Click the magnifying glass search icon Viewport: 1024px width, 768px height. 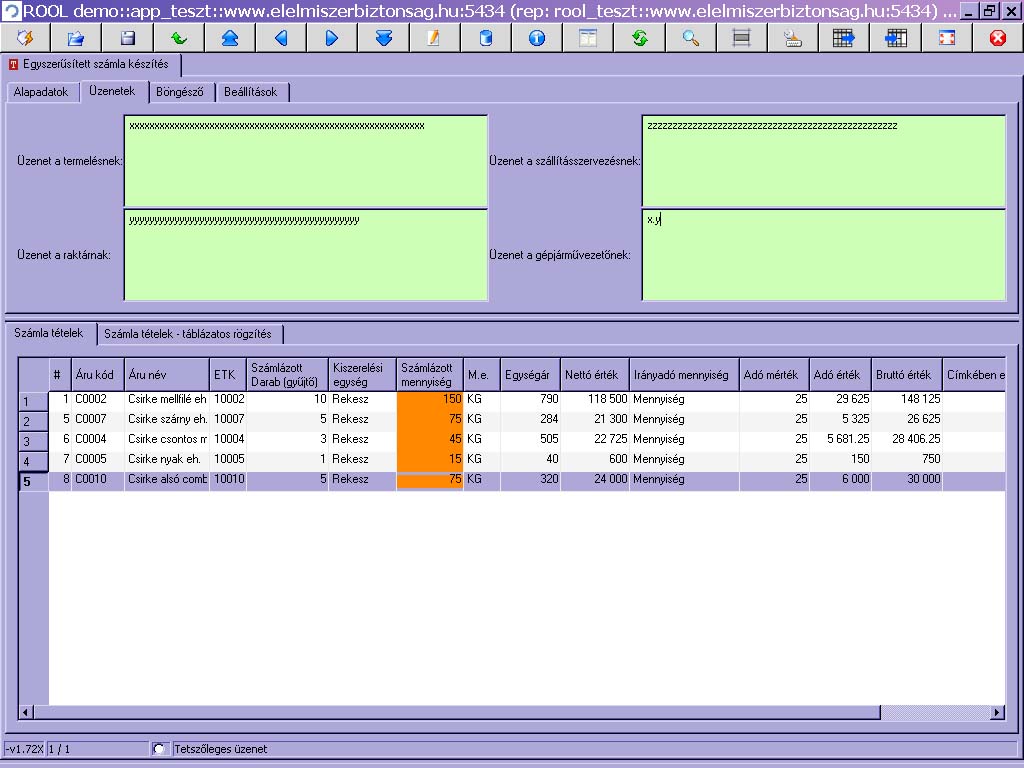(690, 38)
